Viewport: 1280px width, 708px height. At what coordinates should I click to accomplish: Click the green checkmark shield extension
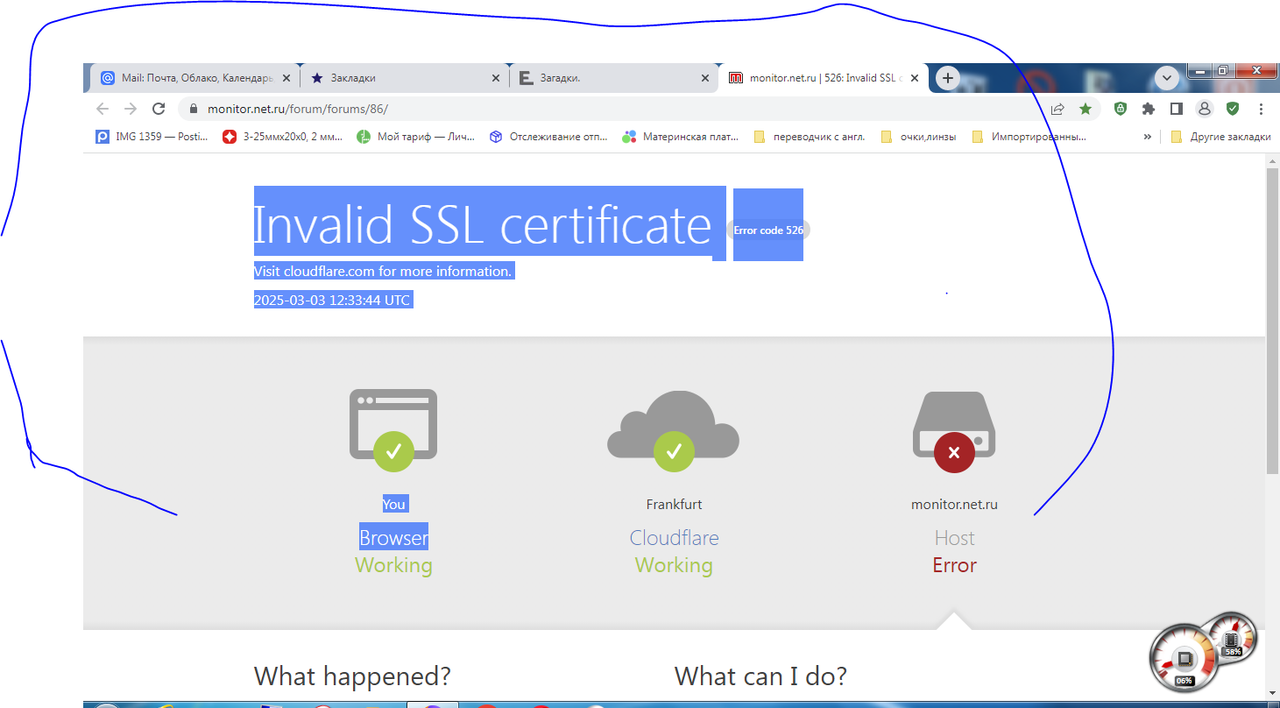1233,108
